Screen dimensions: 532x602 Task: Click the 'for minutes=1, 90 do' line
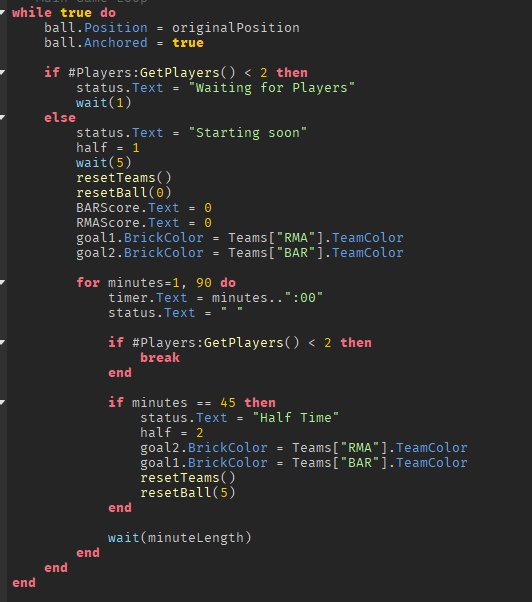[x=156, y=283]
